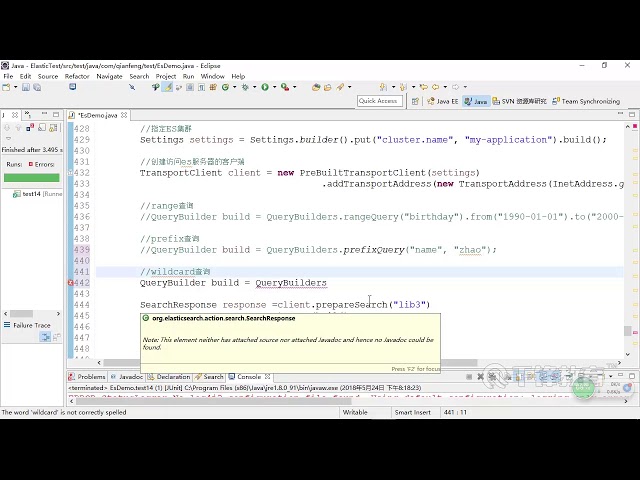Click the Run (green play) toolbar icon
640x480 pixels.
tap(265, 87)
